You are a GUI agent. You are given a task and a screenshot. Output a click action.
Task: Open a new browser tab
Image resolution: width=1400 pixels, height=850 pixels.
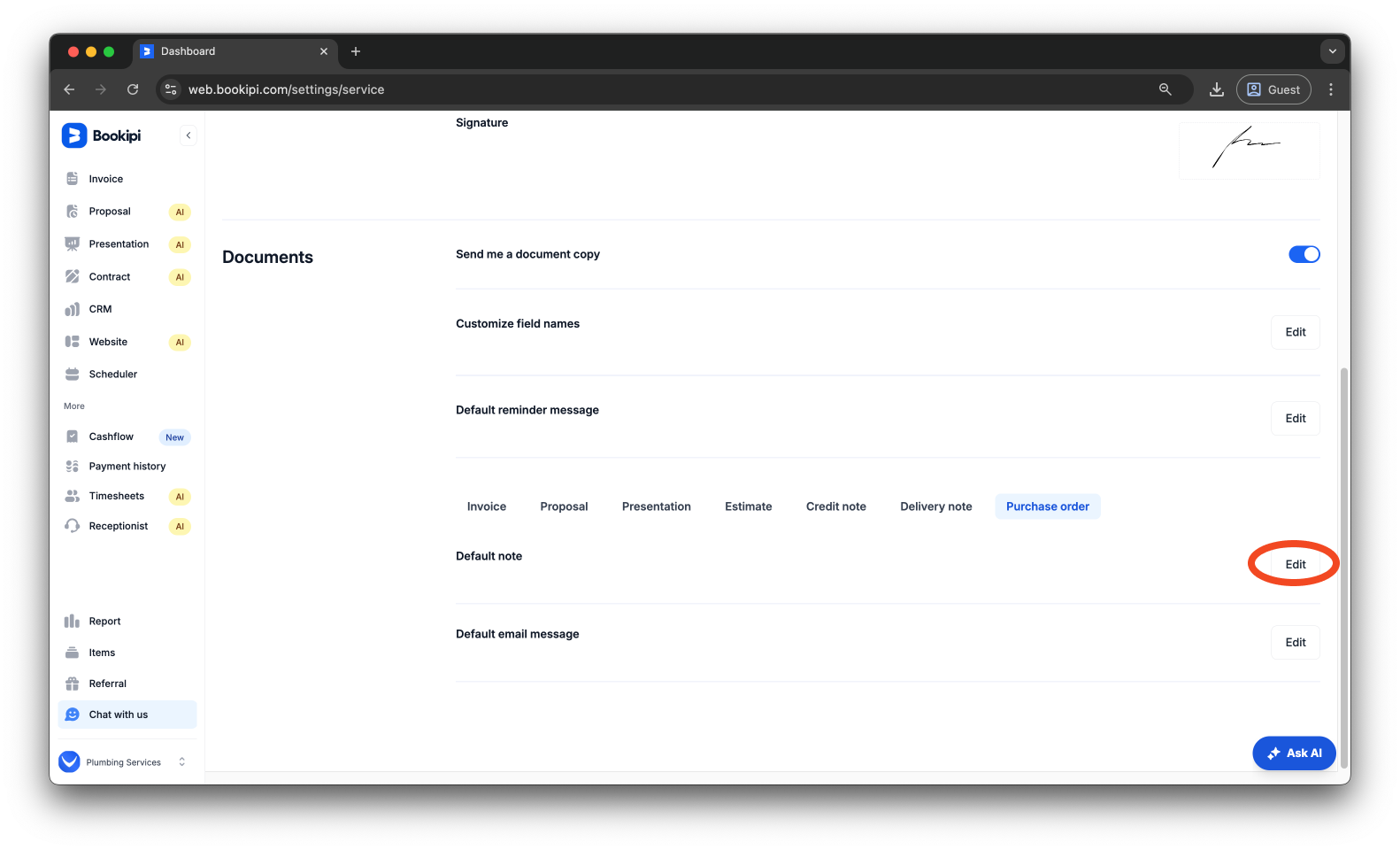(356, 51)
